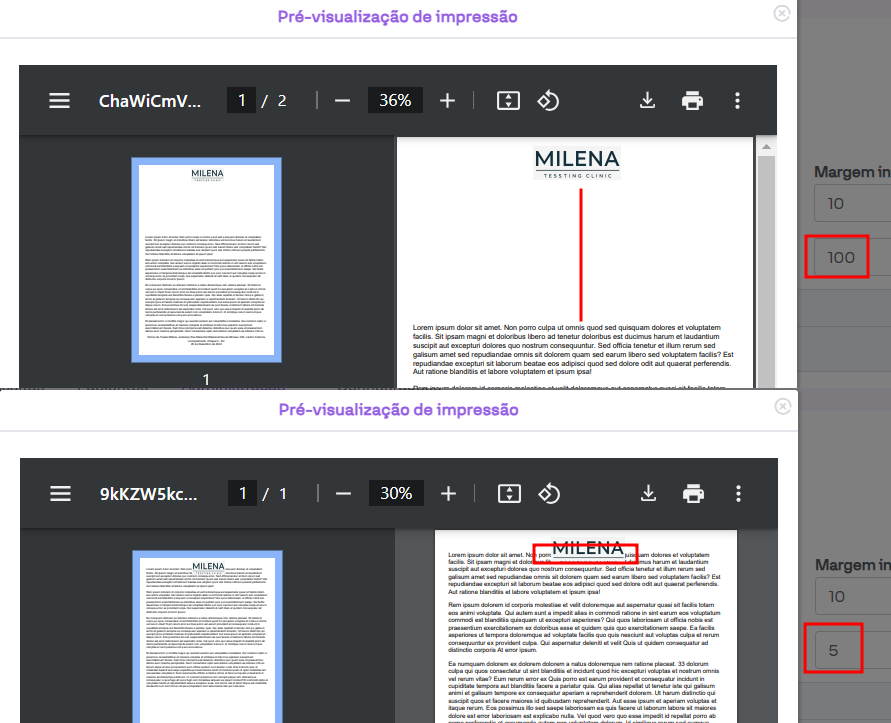Zoom out in top PDF viewer
The image size is (891, 723).
(342, 101)
